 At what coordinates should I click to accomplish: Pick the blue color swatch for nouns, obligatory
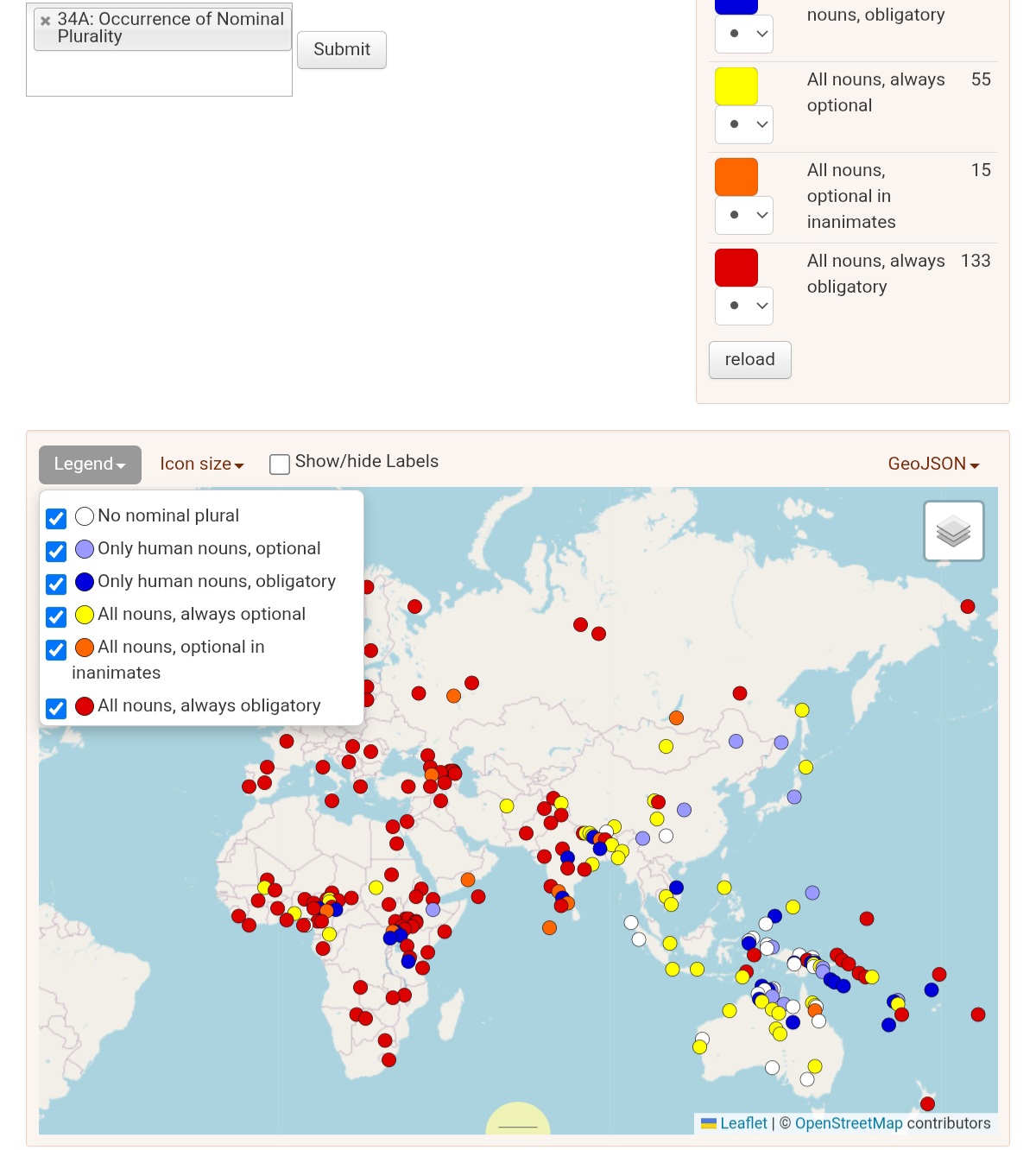click(736, 6)
